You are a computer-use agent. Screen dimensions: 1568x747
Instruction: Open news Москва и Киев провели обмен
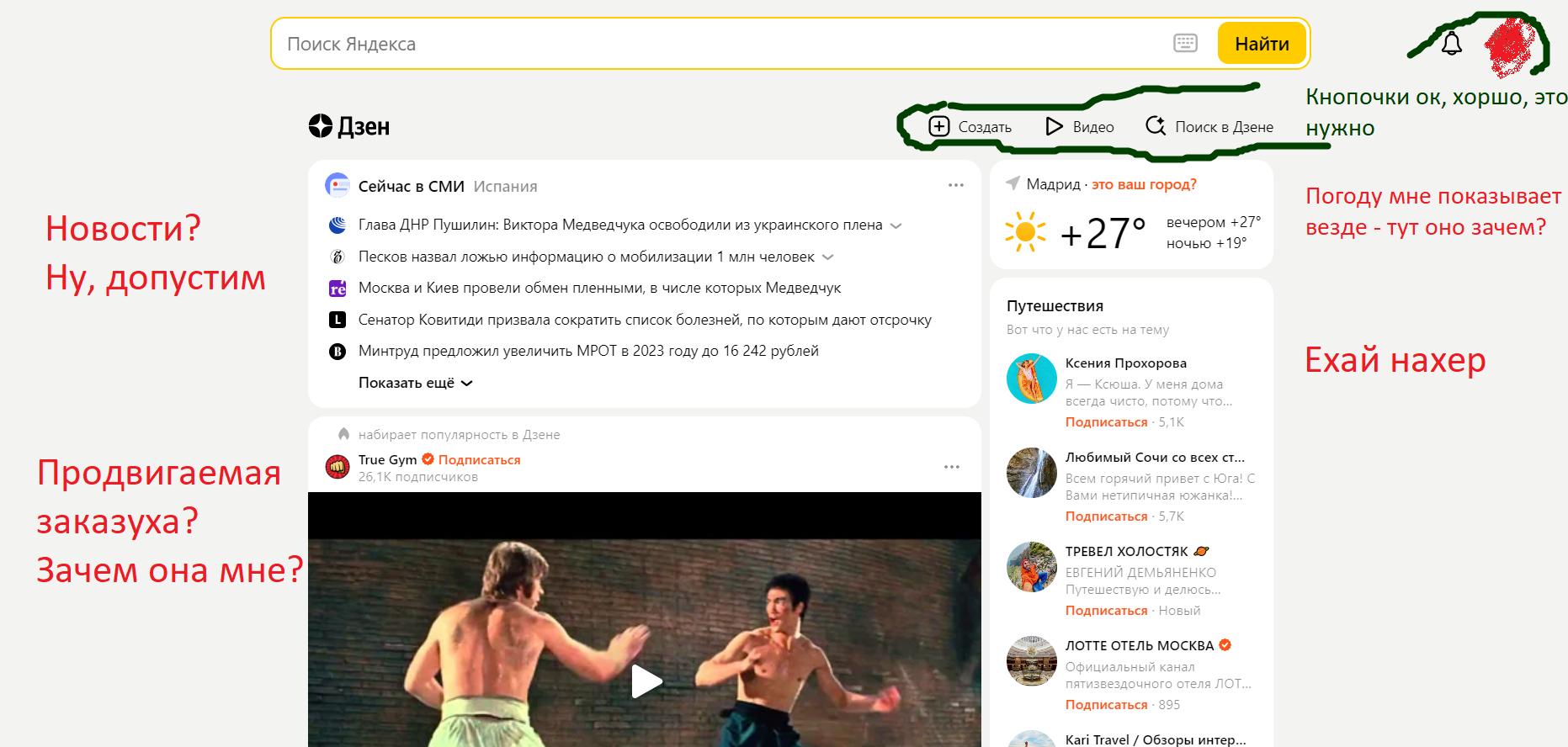tap(599, 288)
